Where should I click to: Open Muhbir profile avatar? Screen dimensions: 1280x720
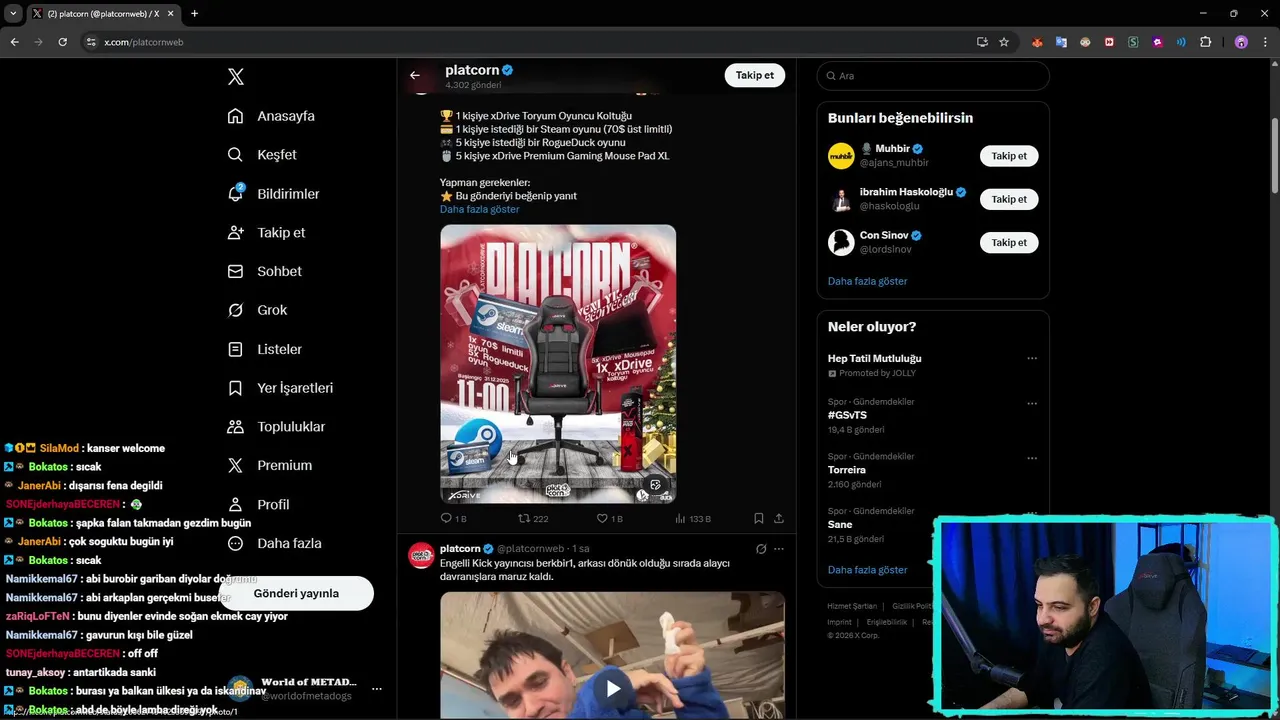point(841,156)
